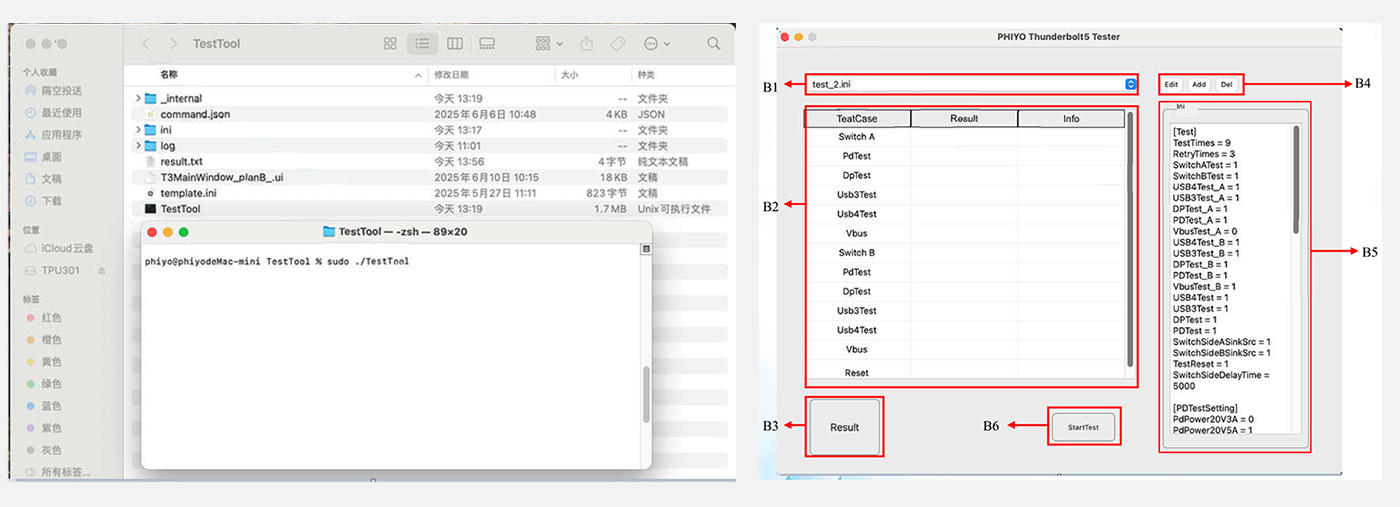This screenshot has width=1400, height=507.
Task: Open the Finder search magnifier
Action: pyautogui.click(x=713, y=44)
